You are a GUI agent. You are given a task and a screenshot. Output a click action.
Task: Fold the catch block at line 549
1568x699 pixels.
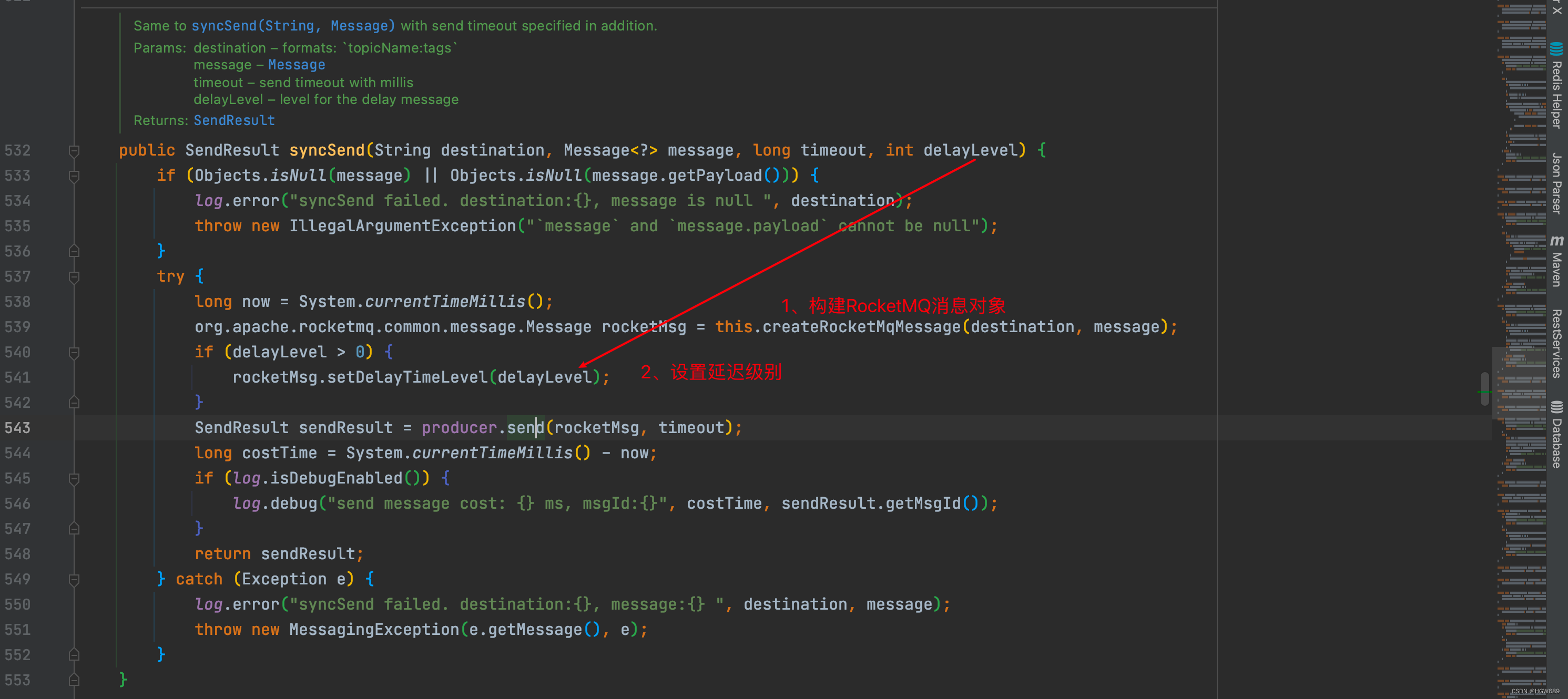[74, 580]
